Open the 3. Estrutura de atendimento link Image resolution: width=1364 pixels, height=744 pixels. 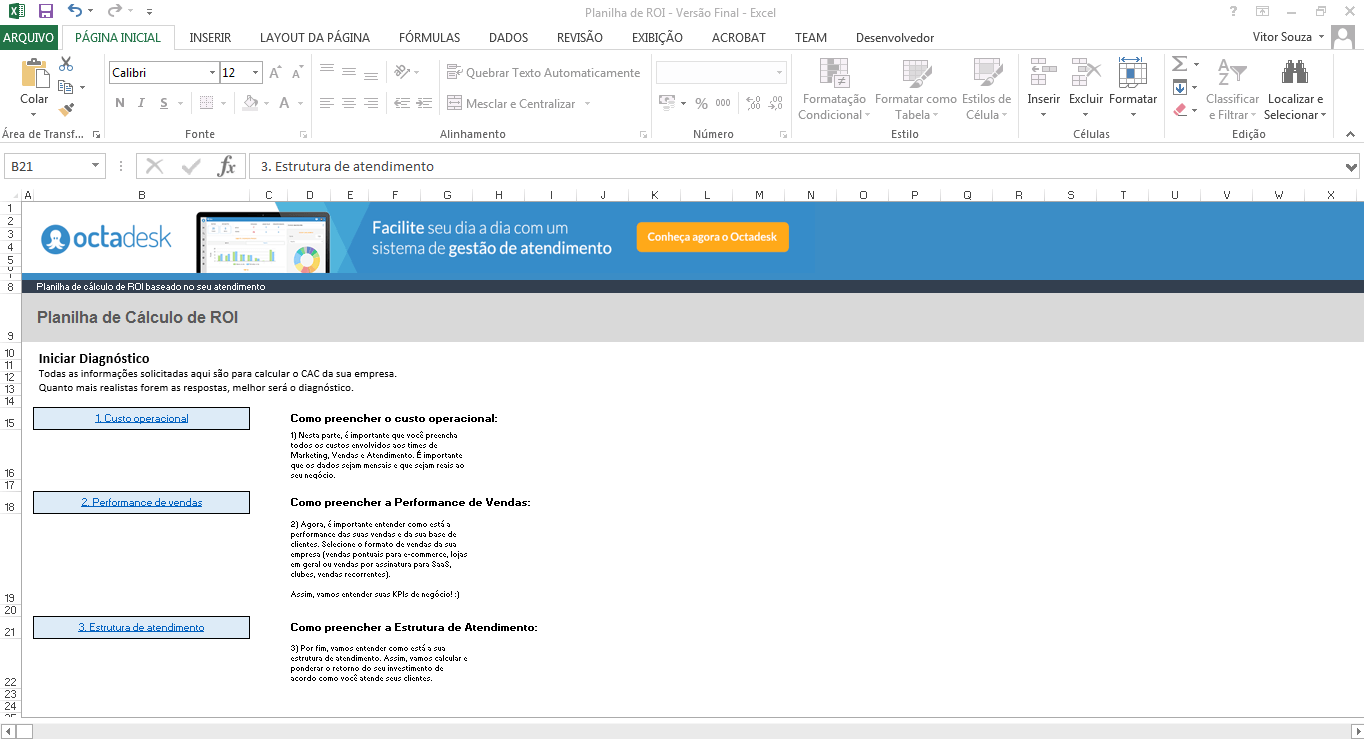tap(141, 627)
